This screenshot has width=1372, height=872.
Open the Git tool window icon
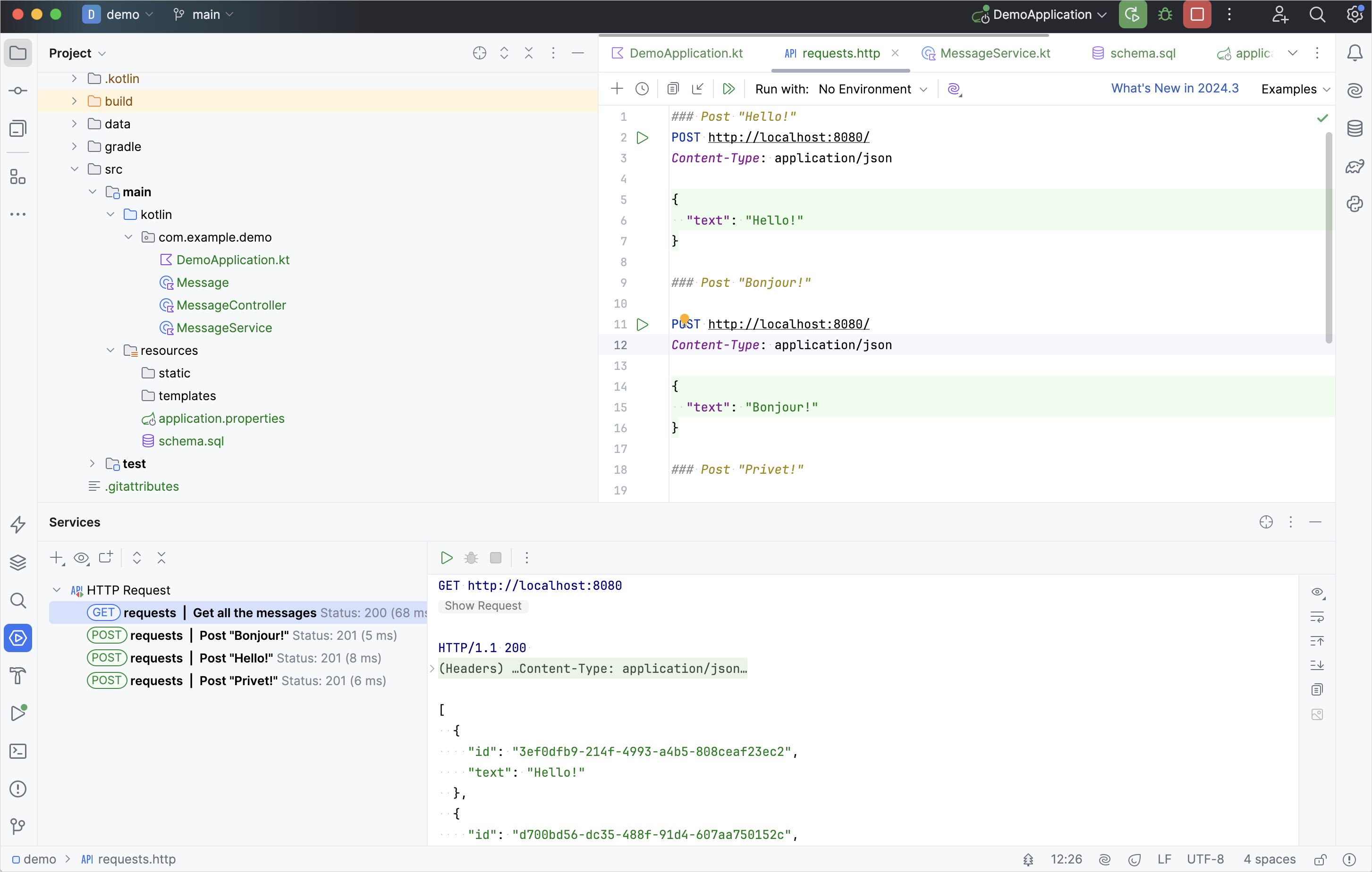(x=18, y=826)
